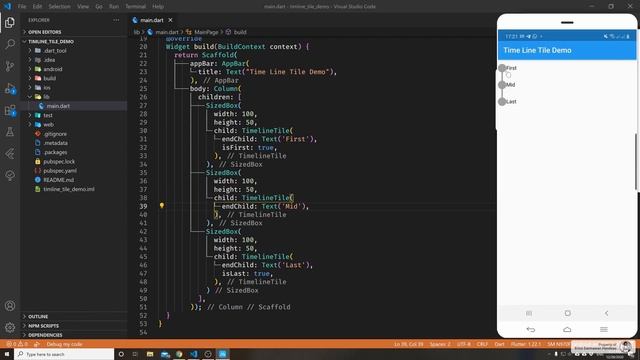Click the Spaces indentation status item
Screen dimensions: 640x360
(x=440, y=344)
